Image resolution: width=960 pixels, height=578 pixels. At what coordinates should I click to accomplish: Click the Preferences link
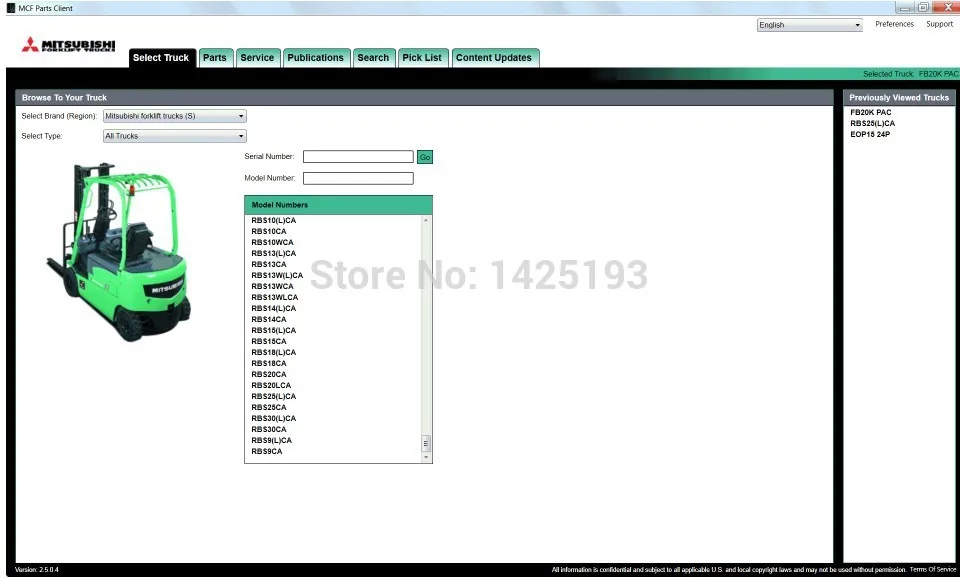click(x=894, y=24)
